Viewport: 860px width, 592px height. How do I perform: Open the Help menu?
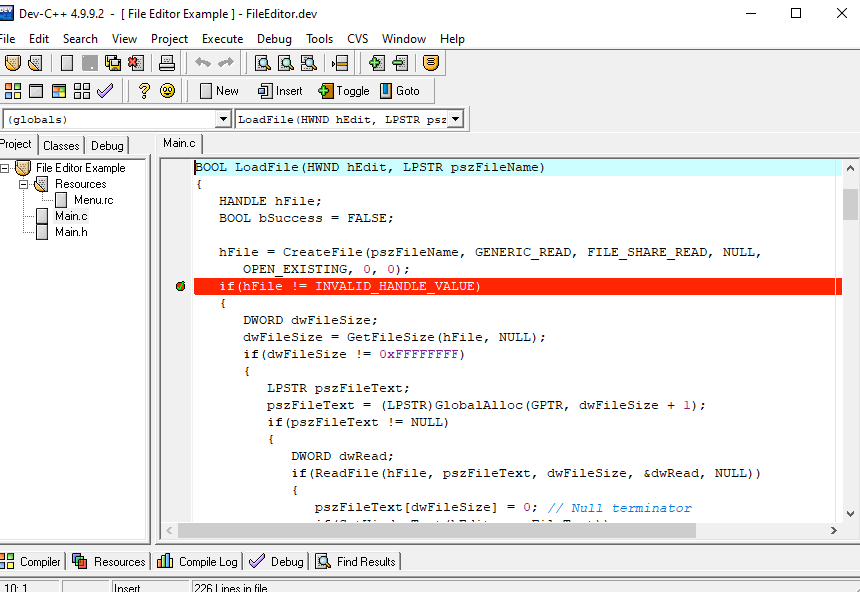click(x=452, y=39)
